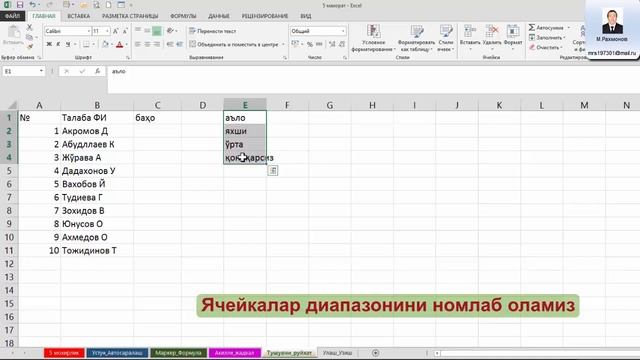
Task: Decrease the cell indent
Action: pyautogui.click(x=170, y=44)
